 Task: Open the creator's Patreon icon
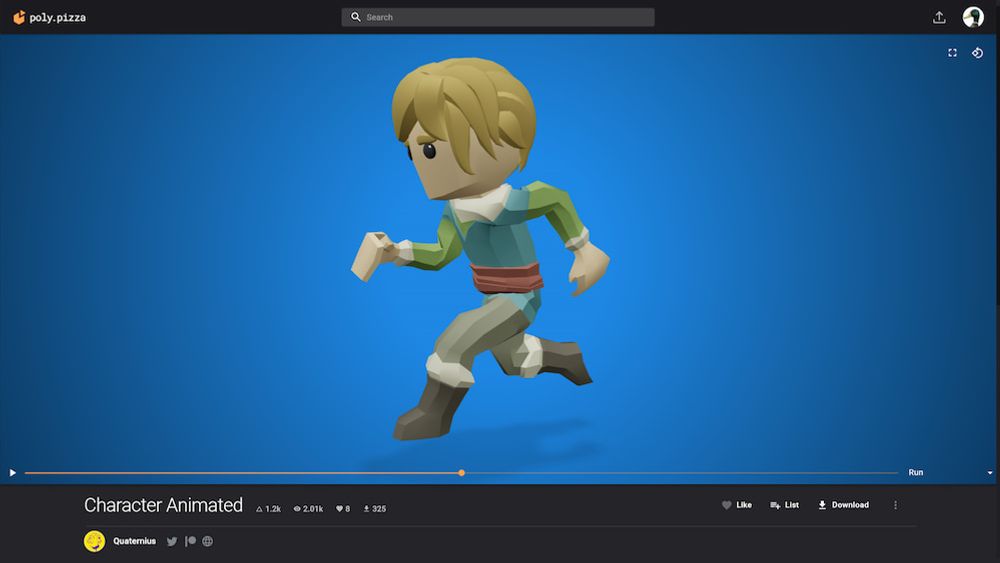tap(190, 541)
